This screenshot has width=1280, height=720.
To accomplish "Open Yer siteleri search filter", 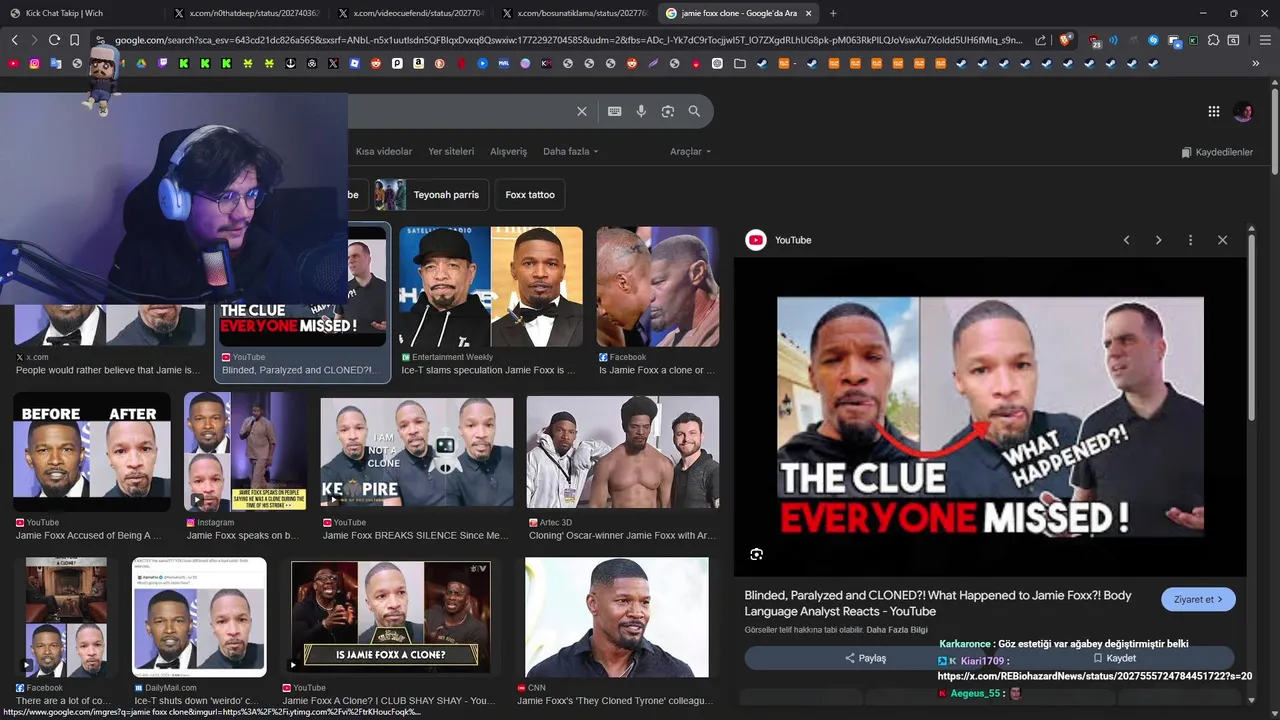I will [451, 152].
